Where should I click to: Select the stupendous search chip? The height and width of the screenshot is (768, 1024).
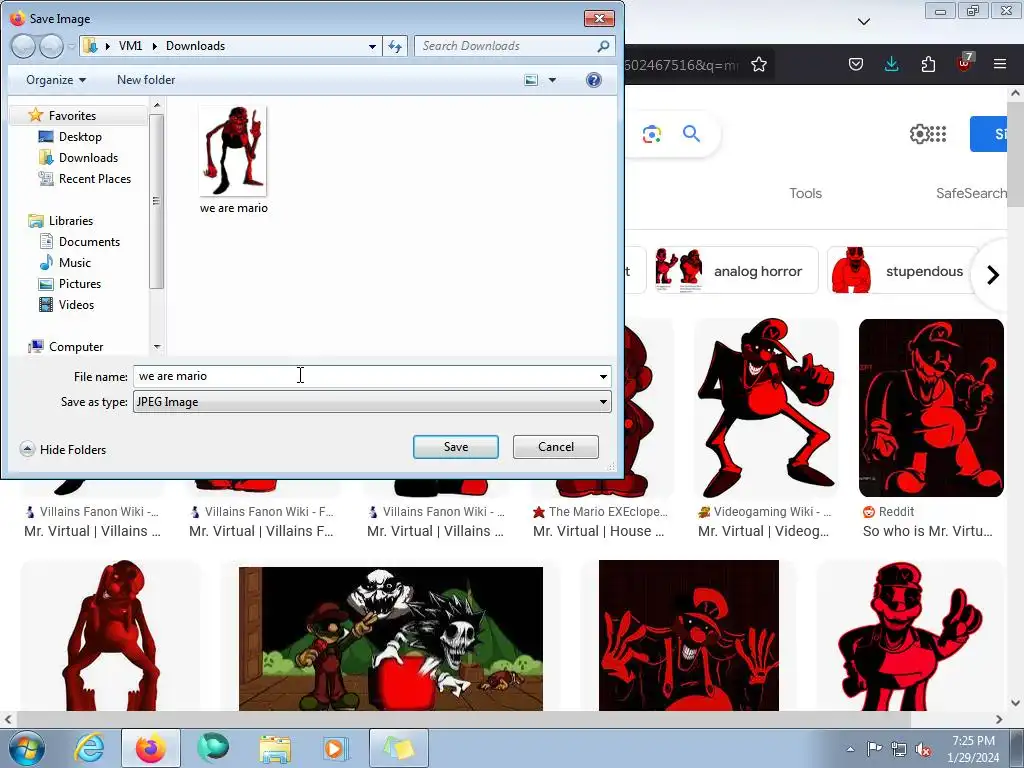point(903,270)
